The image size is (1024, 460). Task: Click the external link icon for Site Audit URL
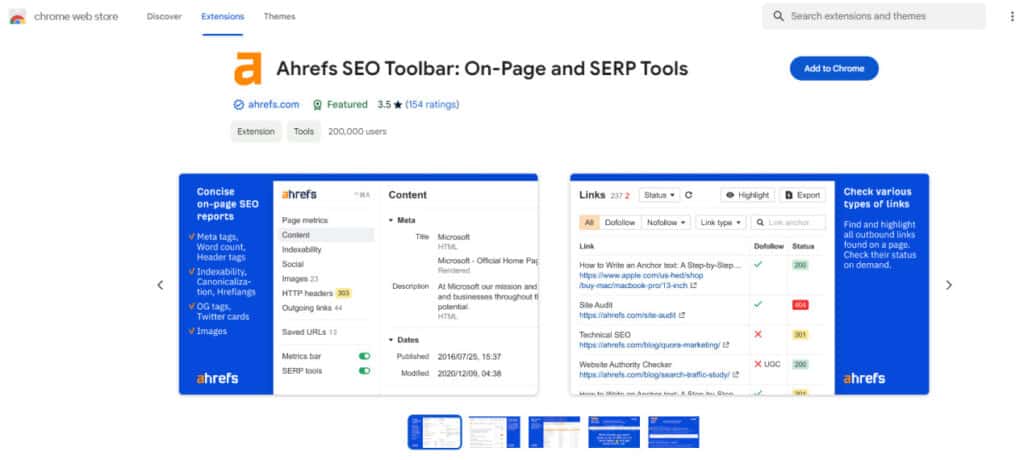[682, 315]
